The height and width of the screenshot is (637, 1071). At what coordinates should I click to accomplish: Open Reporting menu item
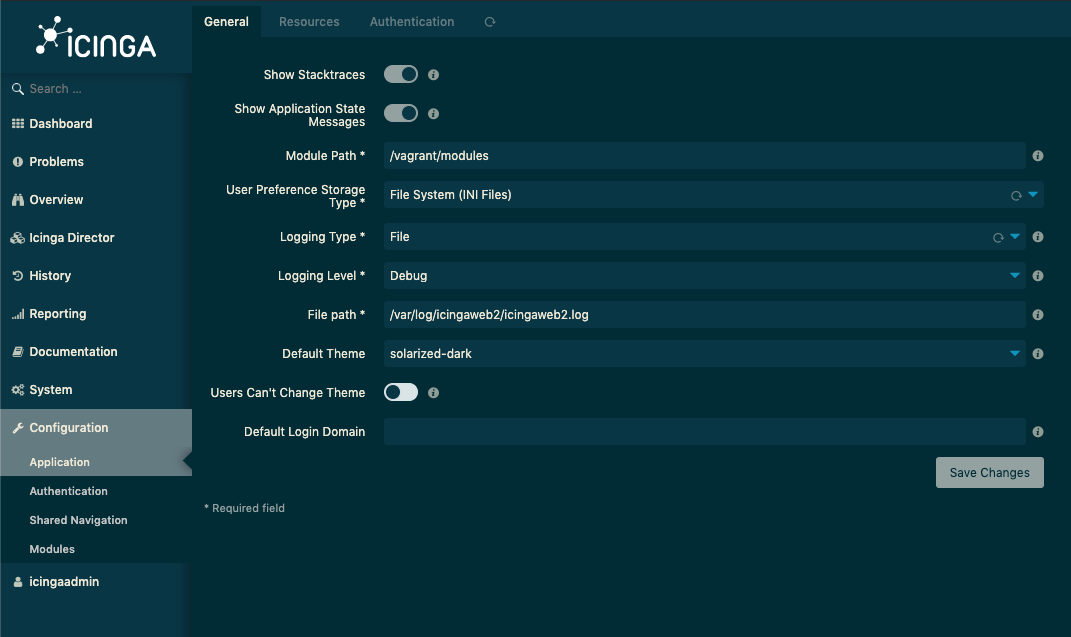tap(96, 314)
